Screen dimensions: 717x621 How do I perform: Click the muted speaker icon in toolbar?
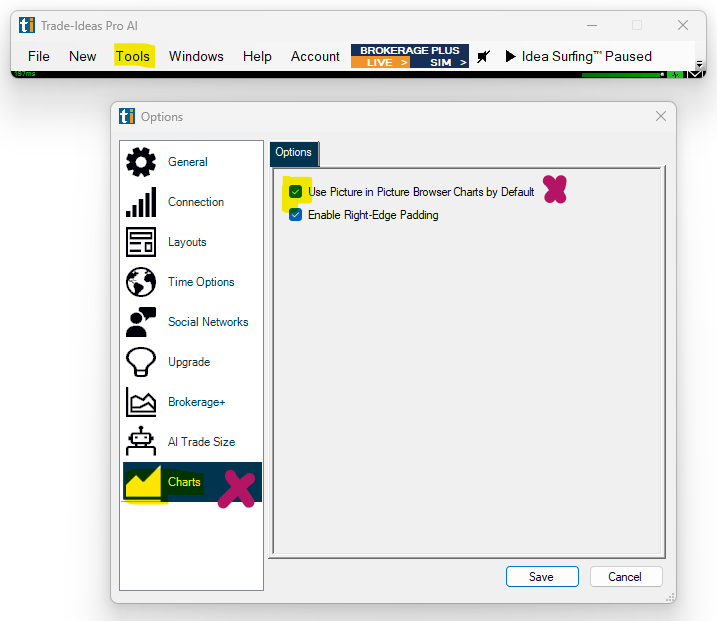[x=484, y=57]
